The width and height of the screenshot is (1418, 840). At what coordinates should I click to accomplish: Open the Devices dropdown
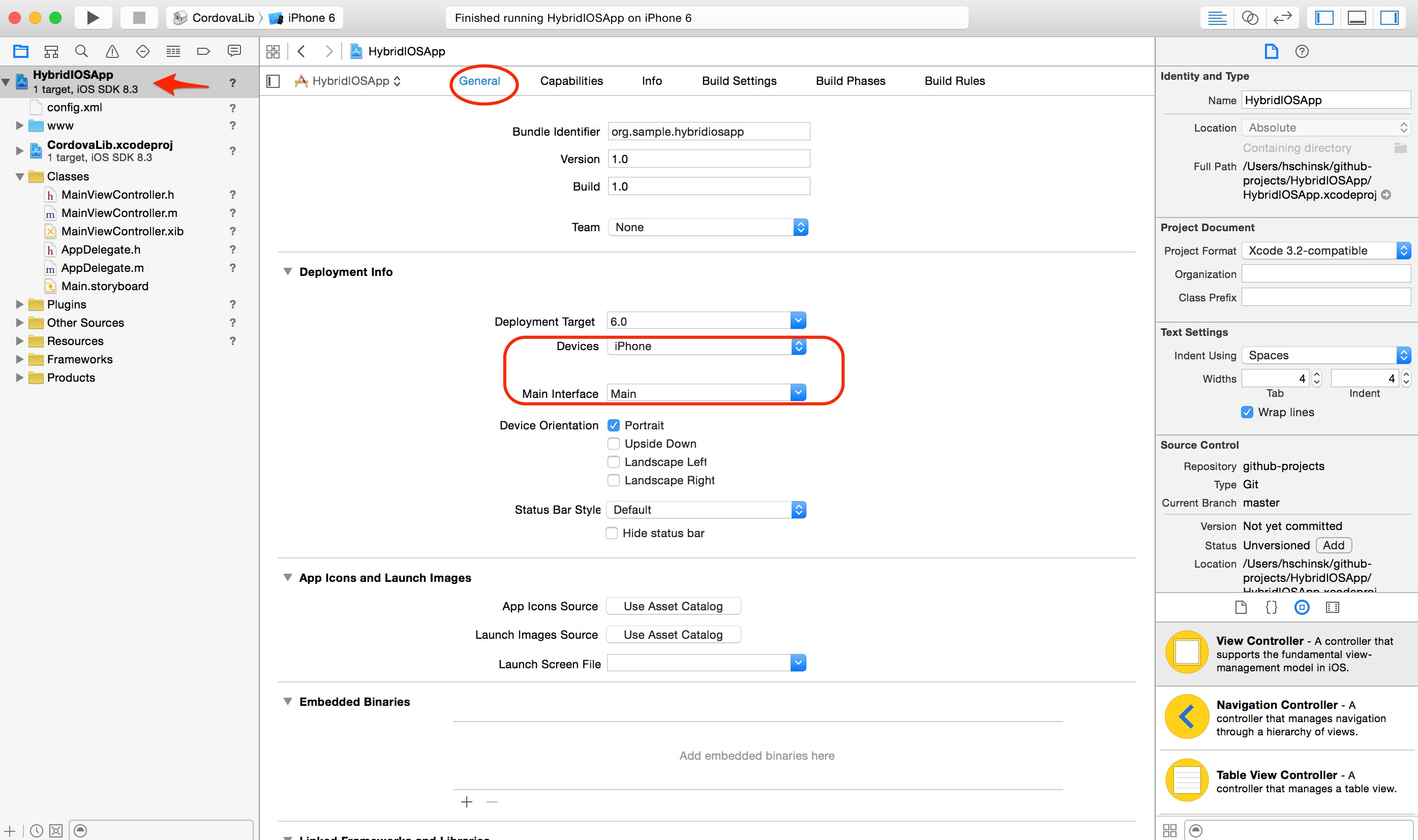click(706, 346)
